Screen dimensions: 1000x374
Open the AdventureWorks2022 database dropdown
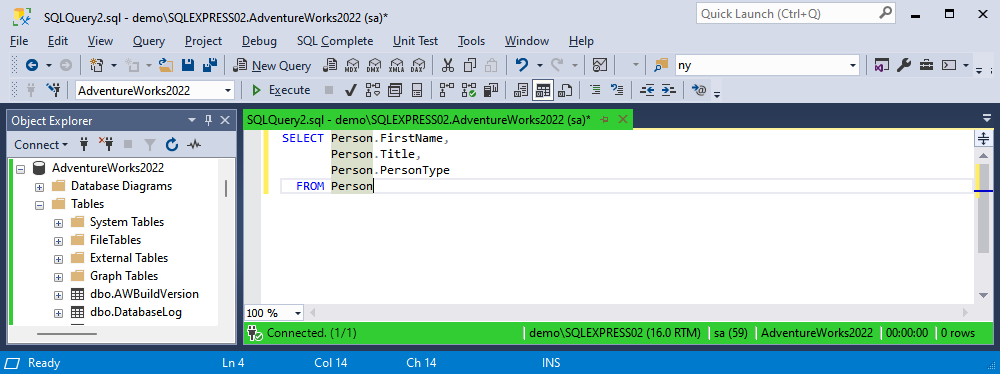(x=228, y=91)
